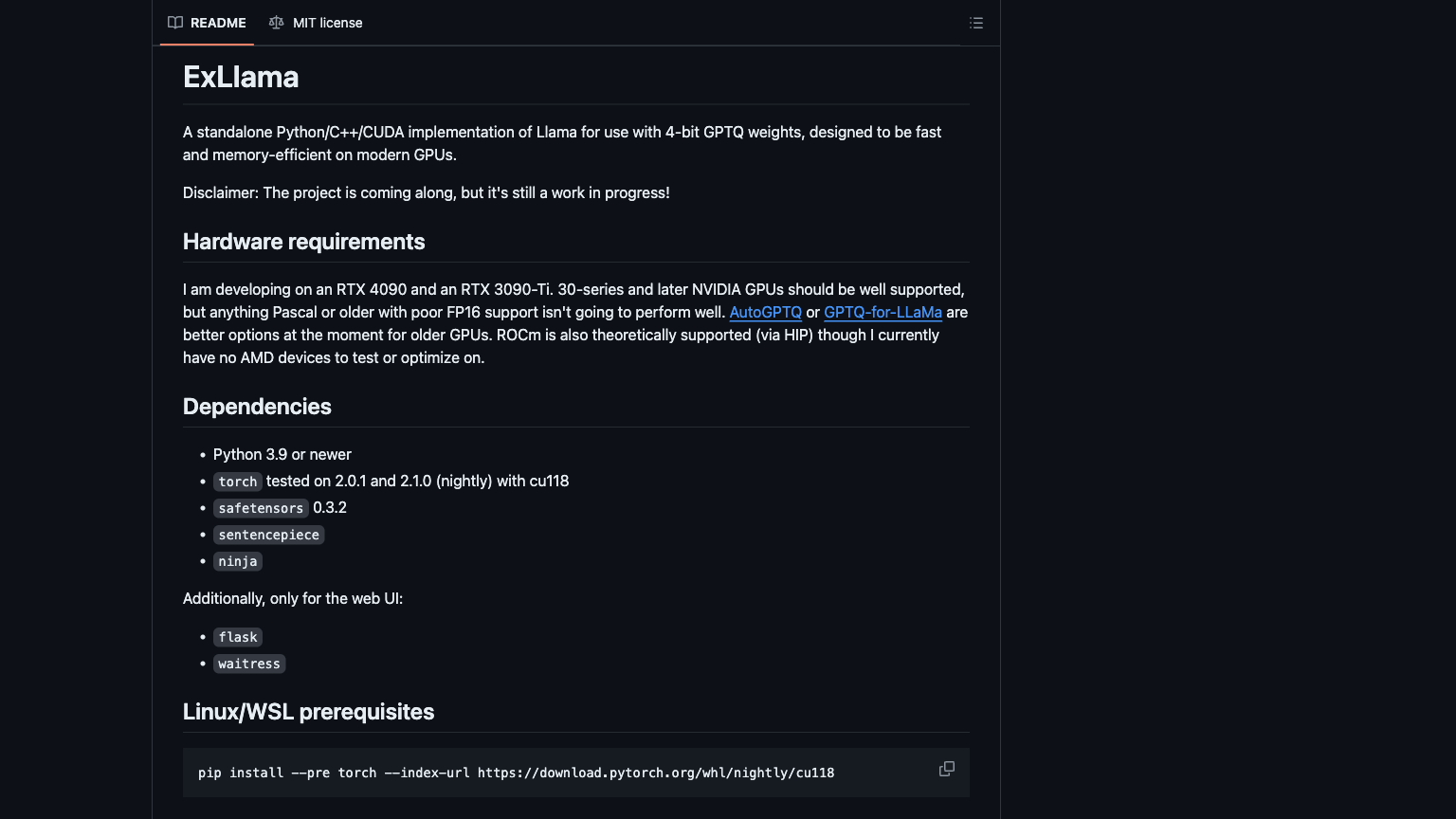Open the README outline menu icon
This screenshot has width=1456, height=819.
pos(975,23)
